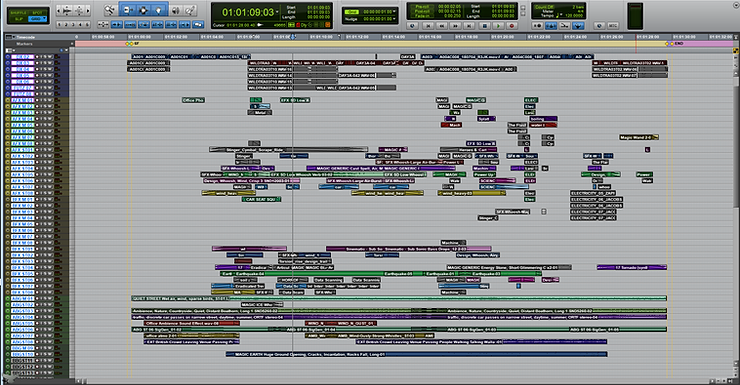740x385 pixels.
Task: Click the Tab to Transients icon
Action: [x=117, y=24]
